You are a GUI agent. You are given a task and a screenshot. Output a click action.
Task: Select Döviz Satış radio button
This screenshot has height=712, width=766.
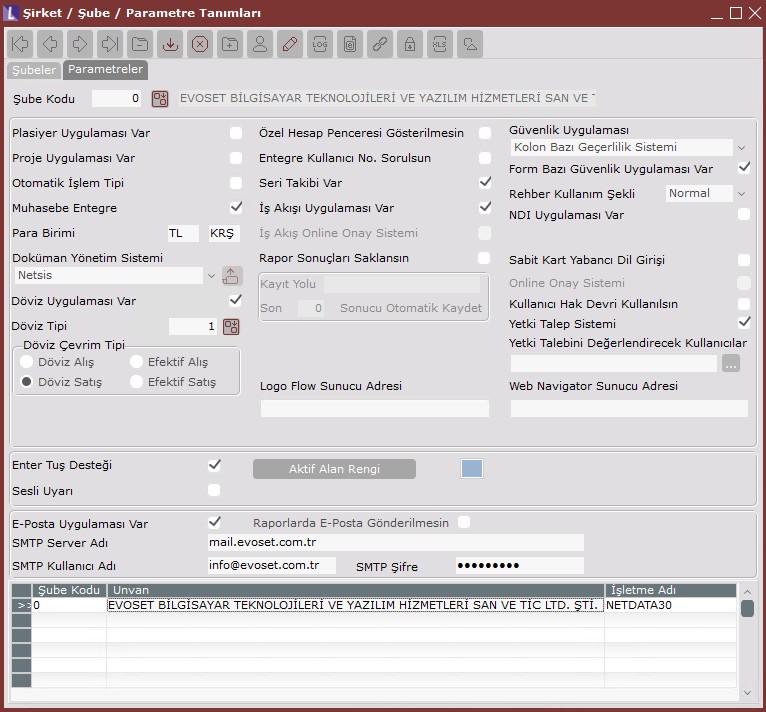click(26, 382)
